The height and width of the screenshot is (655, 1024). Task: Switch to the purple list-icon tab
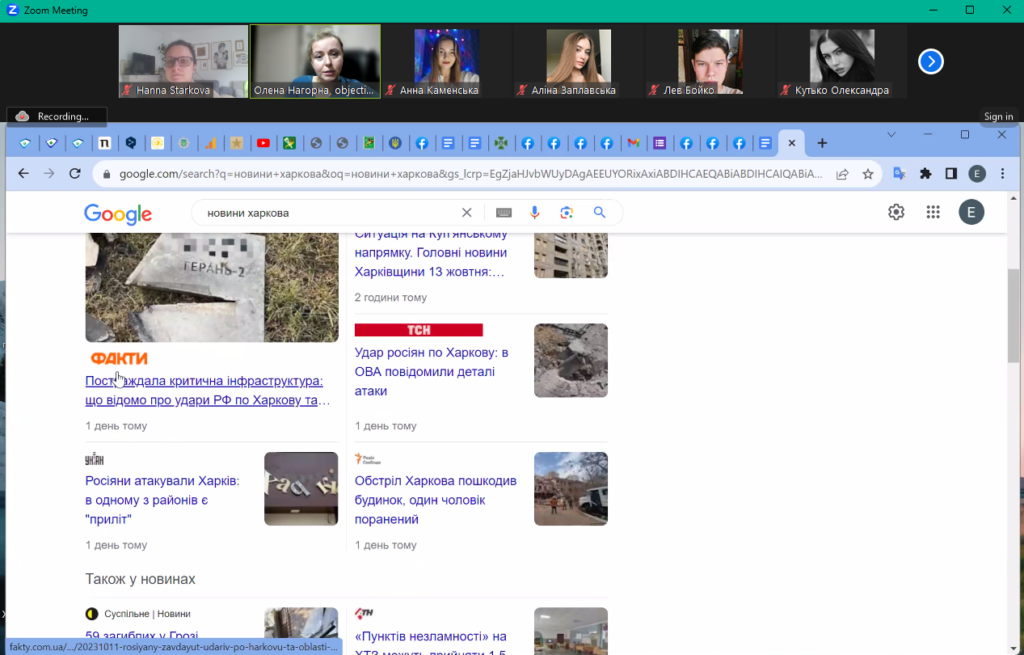tap(660, 143)
